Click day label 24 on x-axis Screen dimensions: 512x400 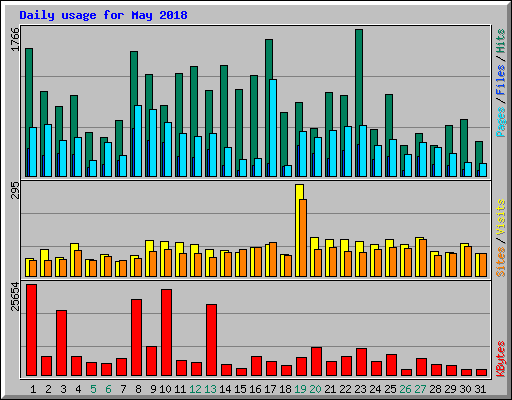(x=375, y=389)
